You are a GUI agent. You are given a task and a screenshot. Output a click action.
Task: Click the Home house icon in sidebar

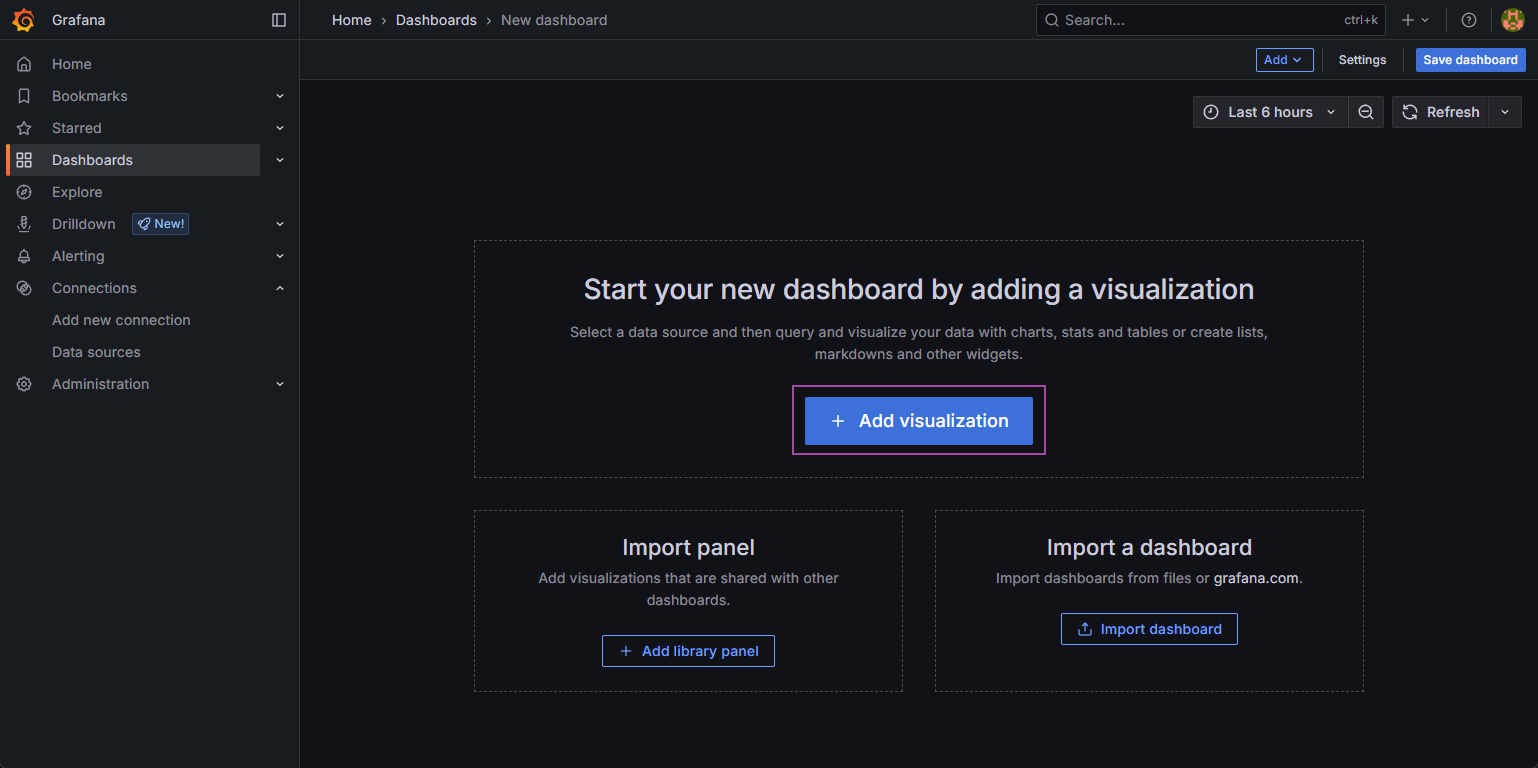pos(24,64)
